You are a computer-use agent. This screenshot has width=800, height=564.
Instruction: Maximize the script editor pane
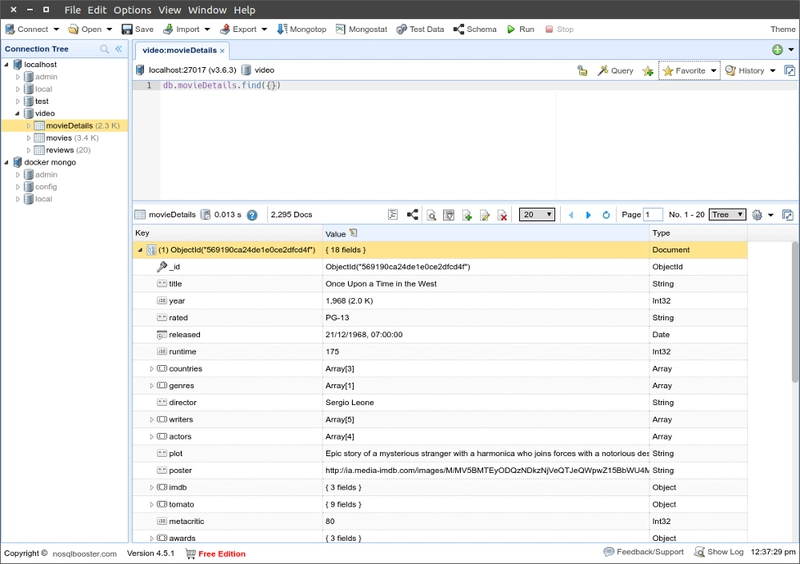789,70
